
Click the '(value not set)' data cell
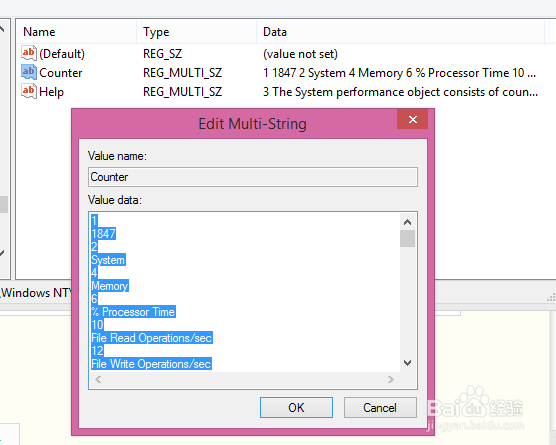click(300, 54)
